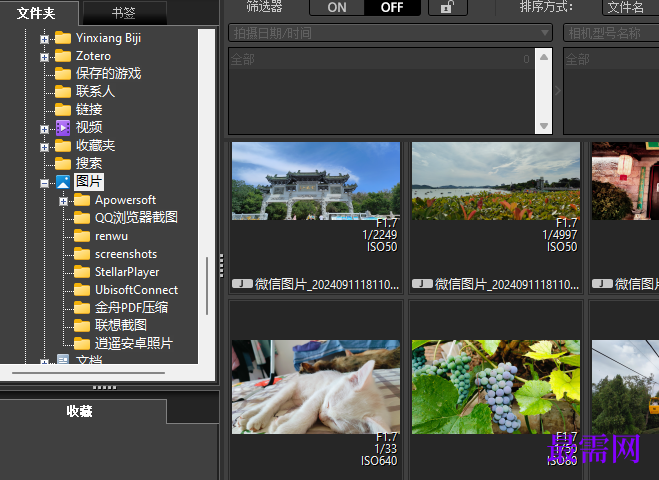Expand the Yinxiang Biji folder node
This screenshot has height=480, width=659.
click(44, 40)
